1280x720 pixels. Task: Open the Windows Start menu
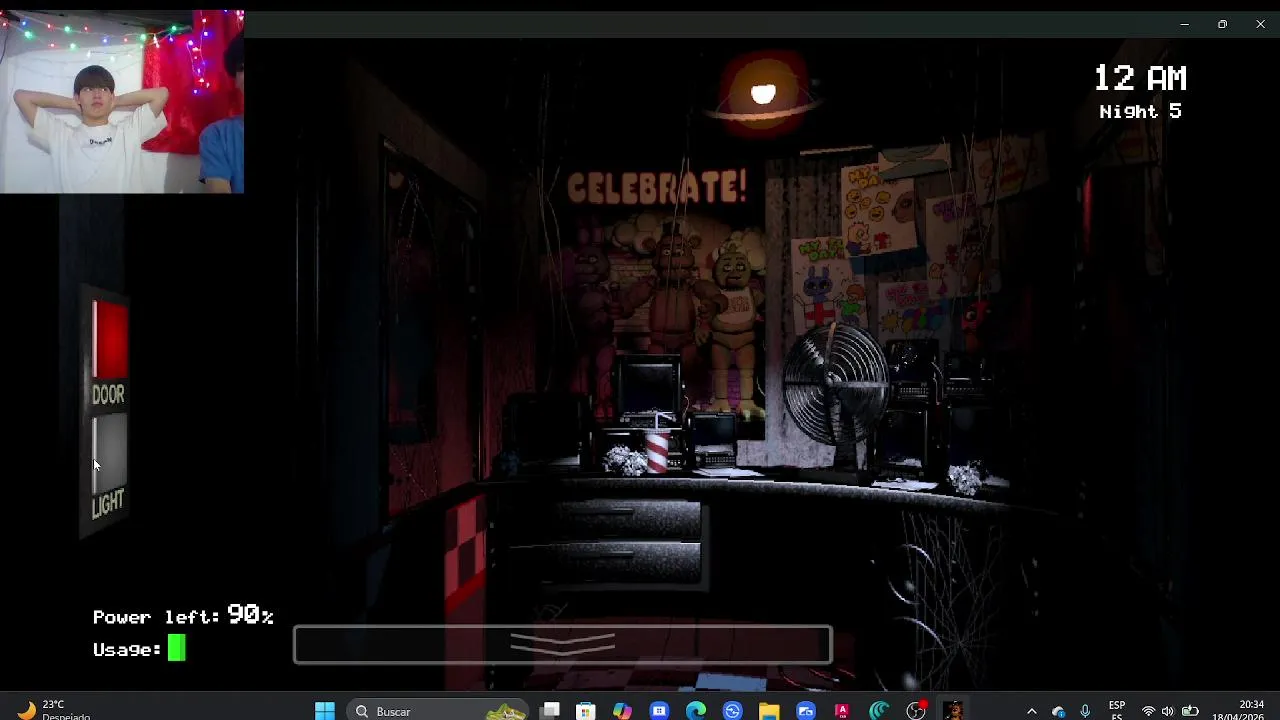pyautogui.click(x=325, y=711)
